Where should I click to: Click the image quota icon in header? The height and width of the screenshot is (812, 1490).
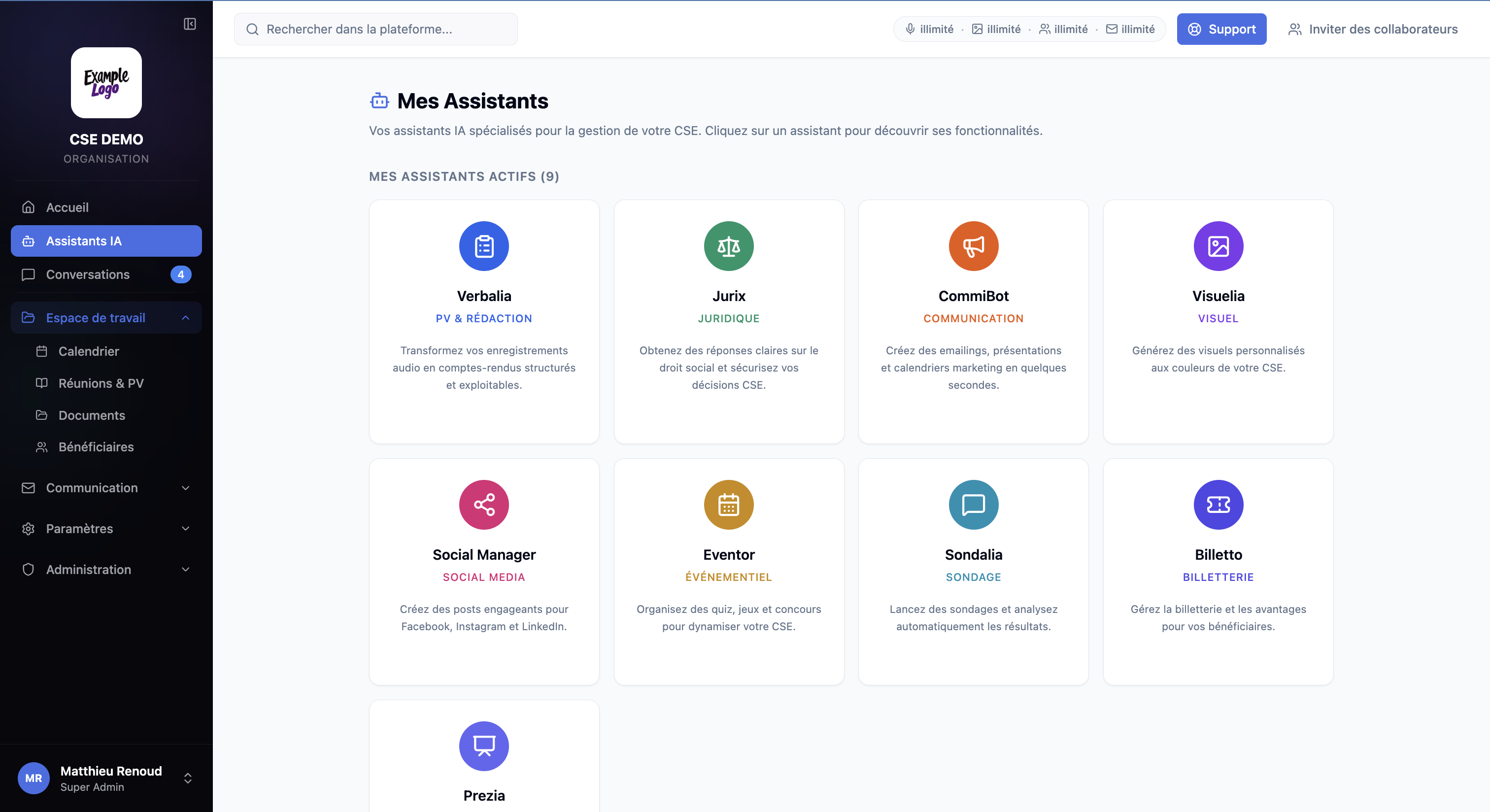[x=977, y=29]
